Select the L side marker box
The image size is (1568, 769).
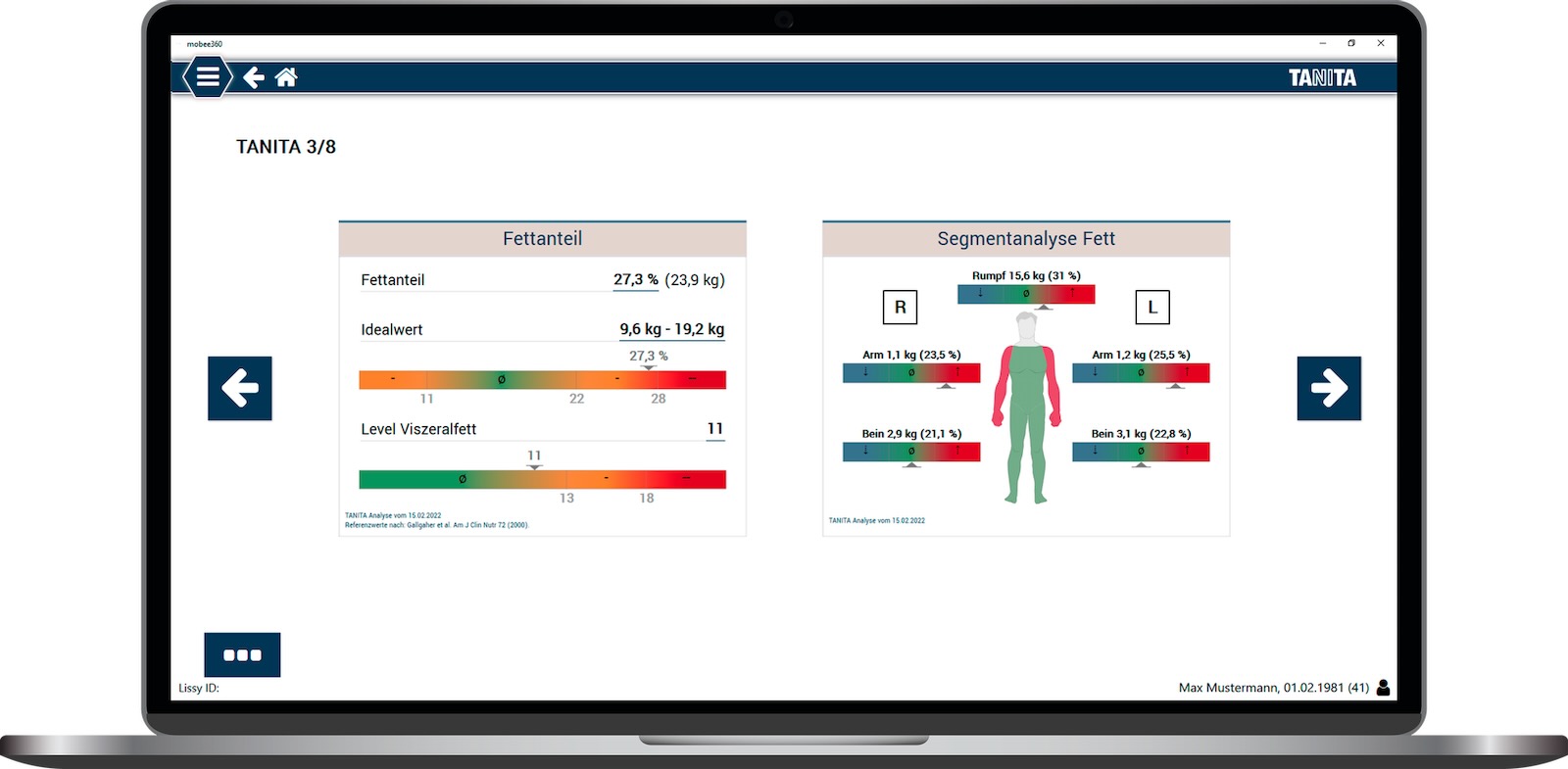coord(1152,308)
